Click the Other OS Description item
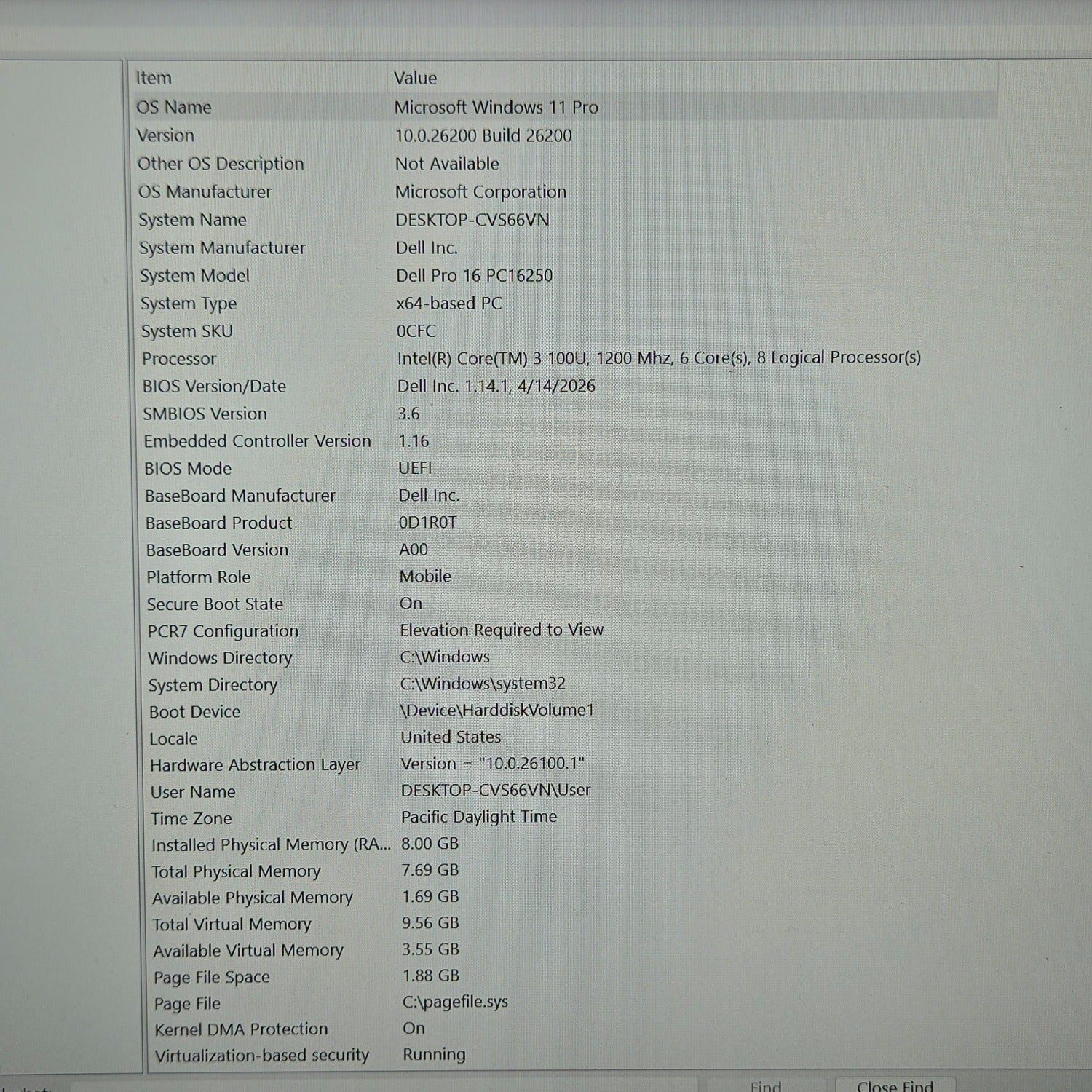 point(221,164)
